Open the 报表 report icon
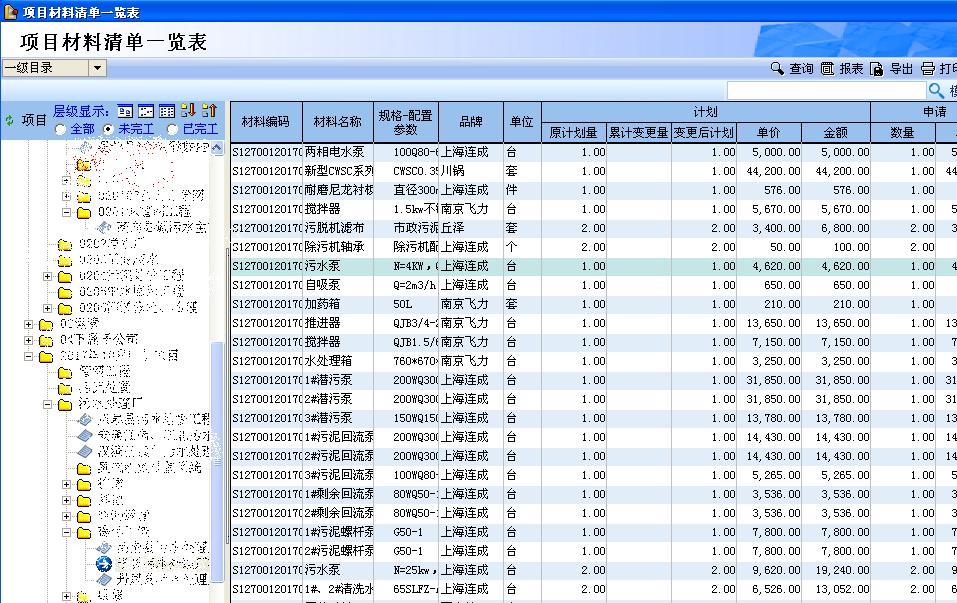Screen dimensions: 957x603 click(x=827, y=69)
